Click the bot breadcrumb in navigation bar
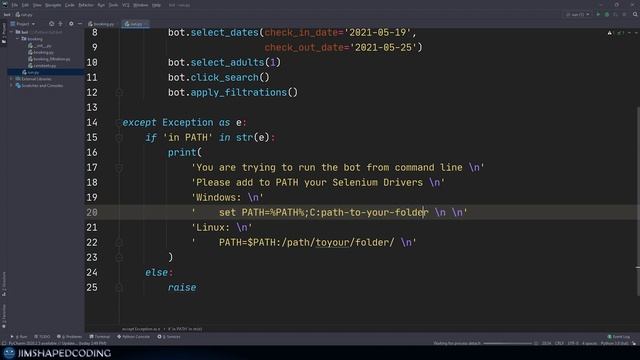Screen dimensions: 640x360 coord(7,14)
